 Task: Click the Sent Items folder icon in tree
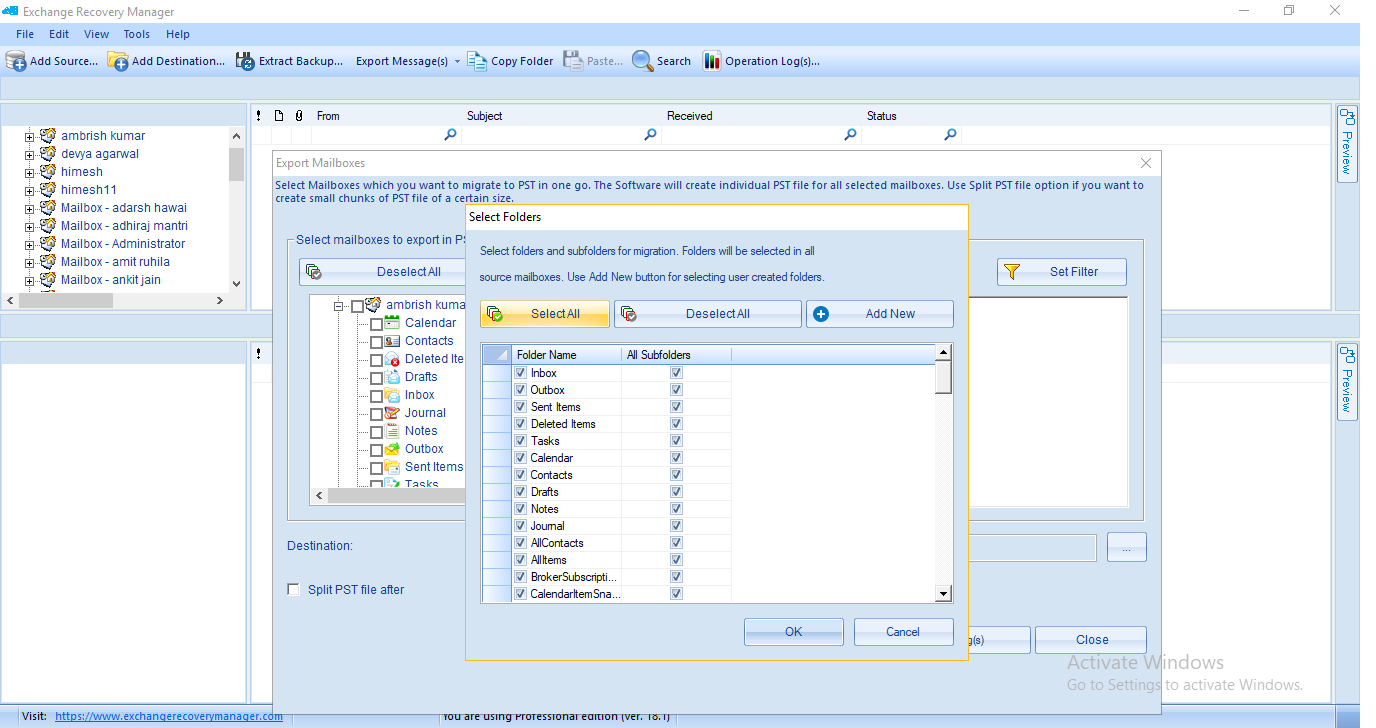click(392, 467)
